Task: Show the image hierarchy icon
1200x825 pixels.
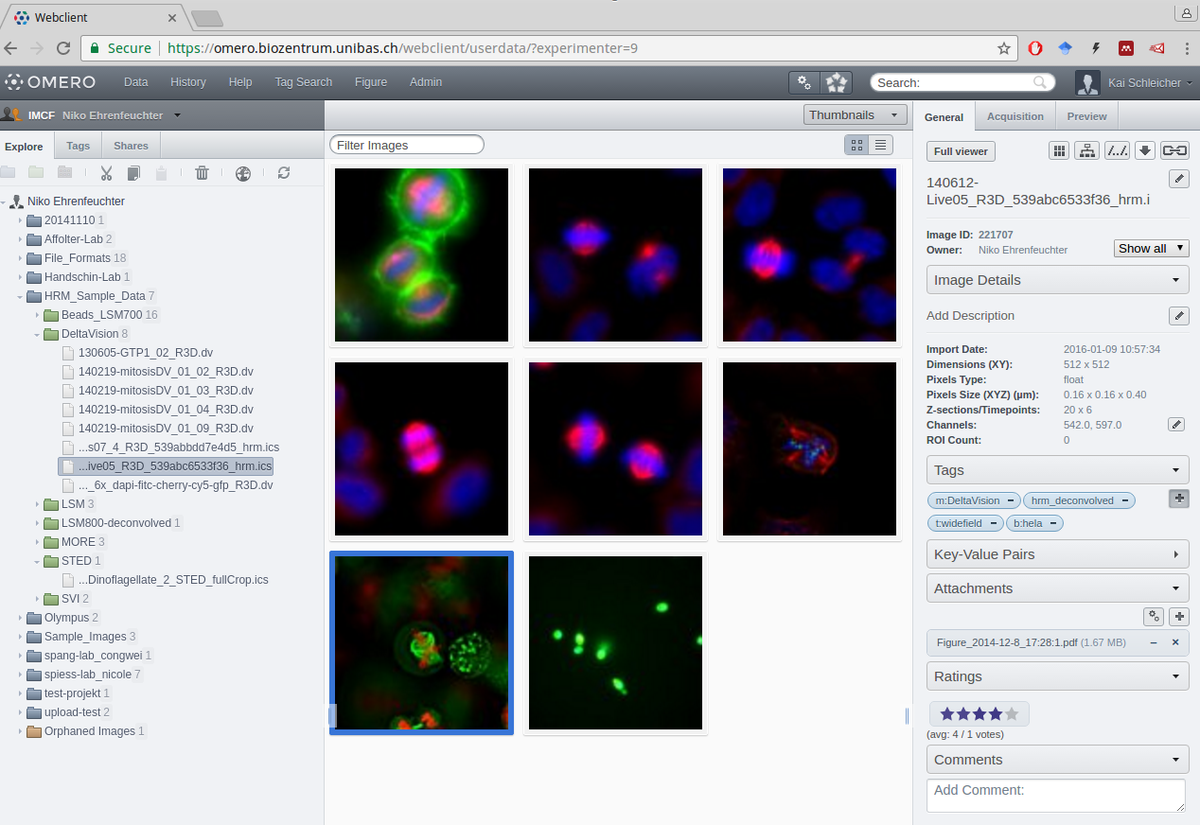Action: coord(1087,151)
